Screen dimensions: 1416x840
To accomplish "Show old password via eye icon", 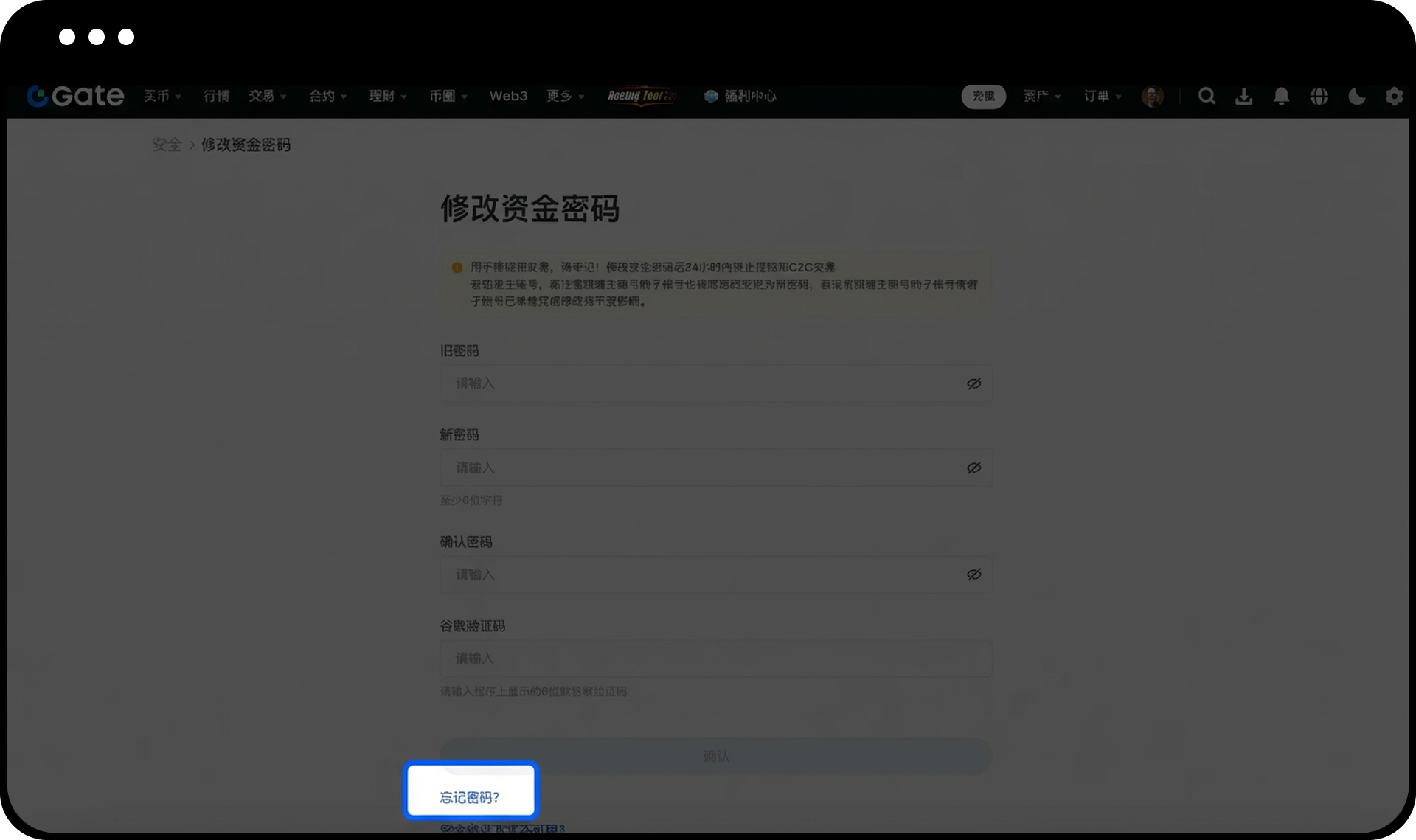I will (x=974, y=383).
